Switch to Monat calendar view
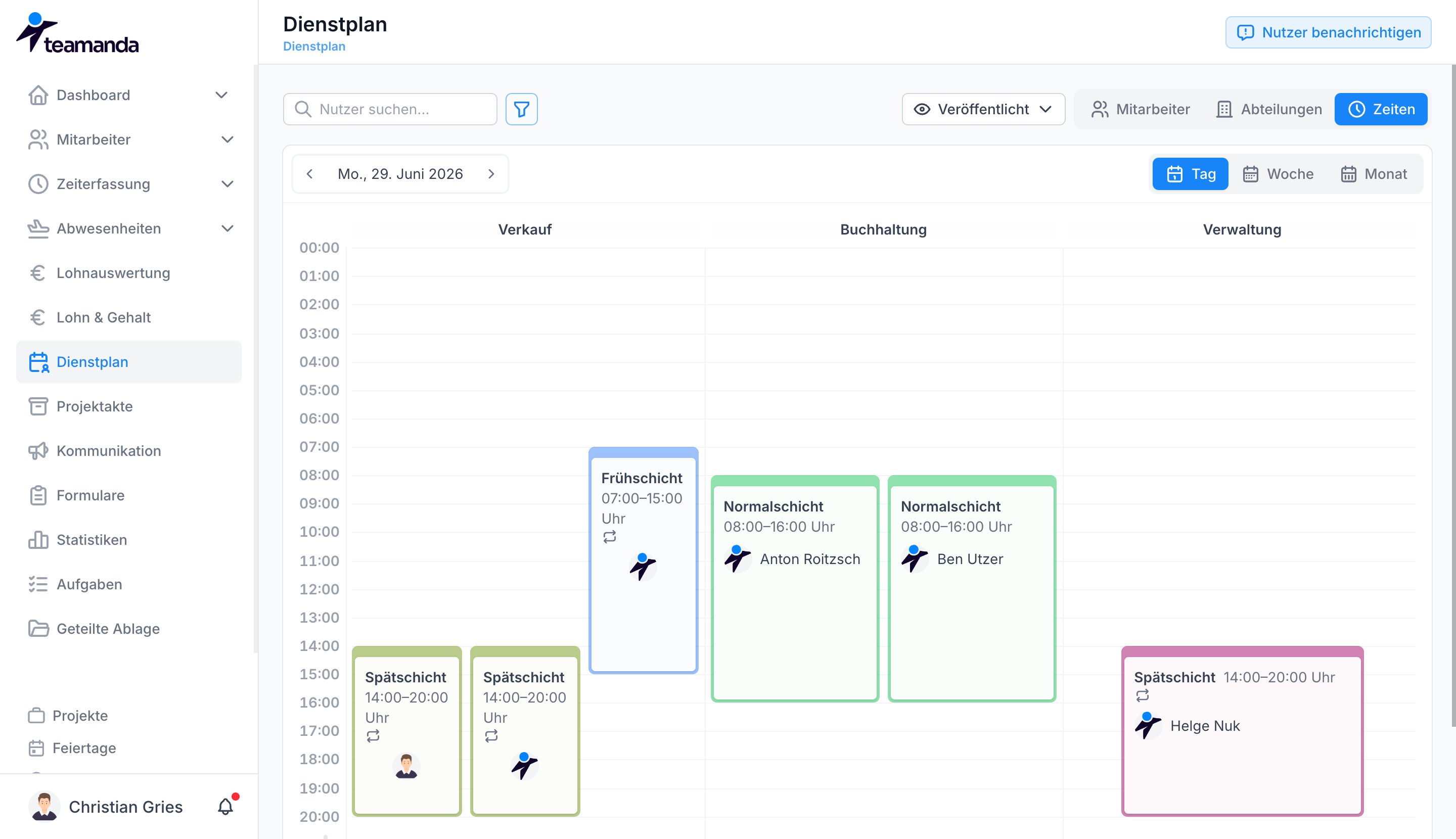The height and width of the screenshot is (839, 1456). point(1374,174)
